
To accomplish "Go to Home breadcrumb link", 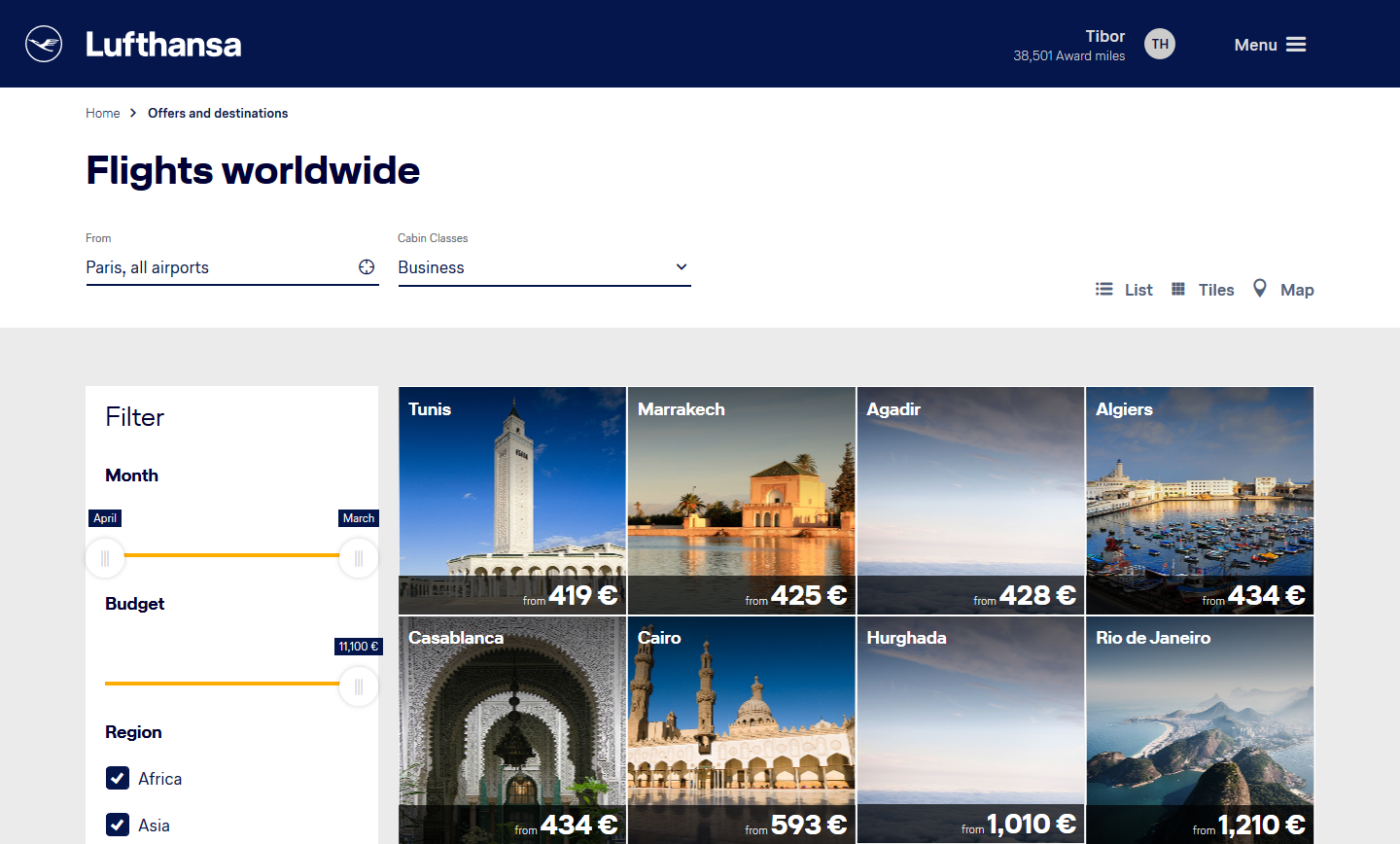I will coord(102,113).
